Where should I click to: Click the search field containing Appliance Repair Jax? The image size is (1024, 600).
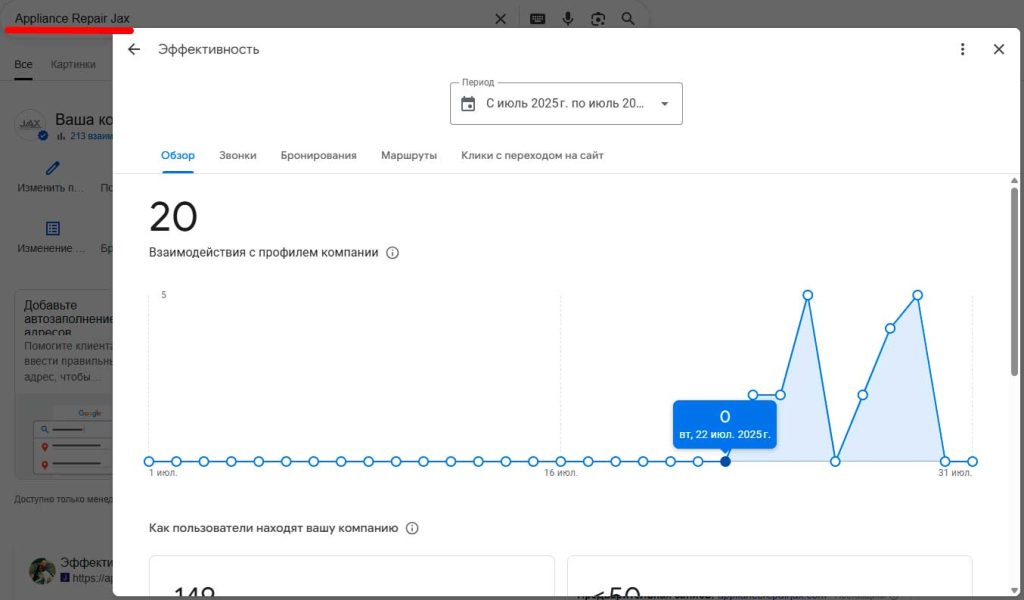(x=250, y=19)
